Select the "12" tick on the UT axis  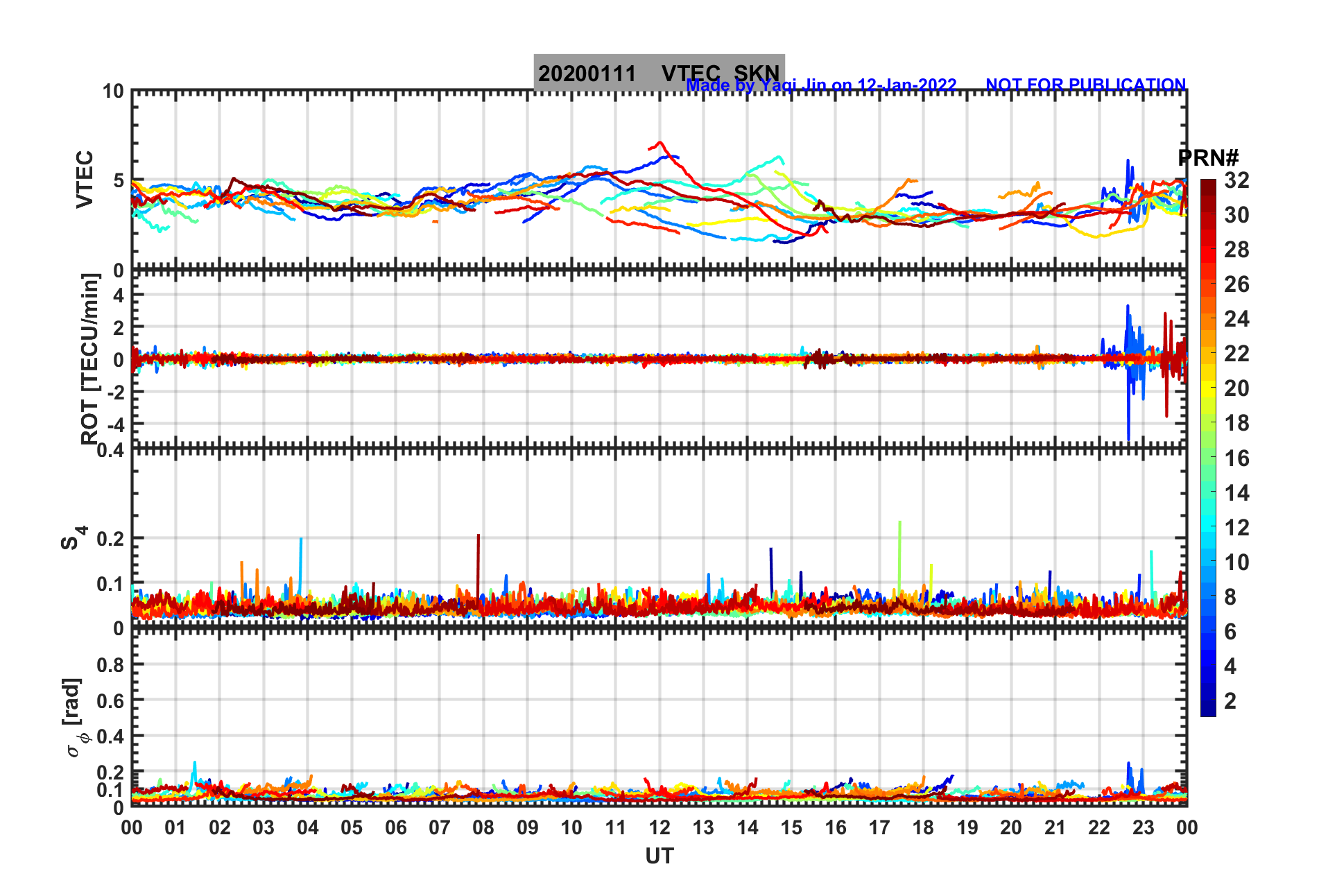[659, 827]
